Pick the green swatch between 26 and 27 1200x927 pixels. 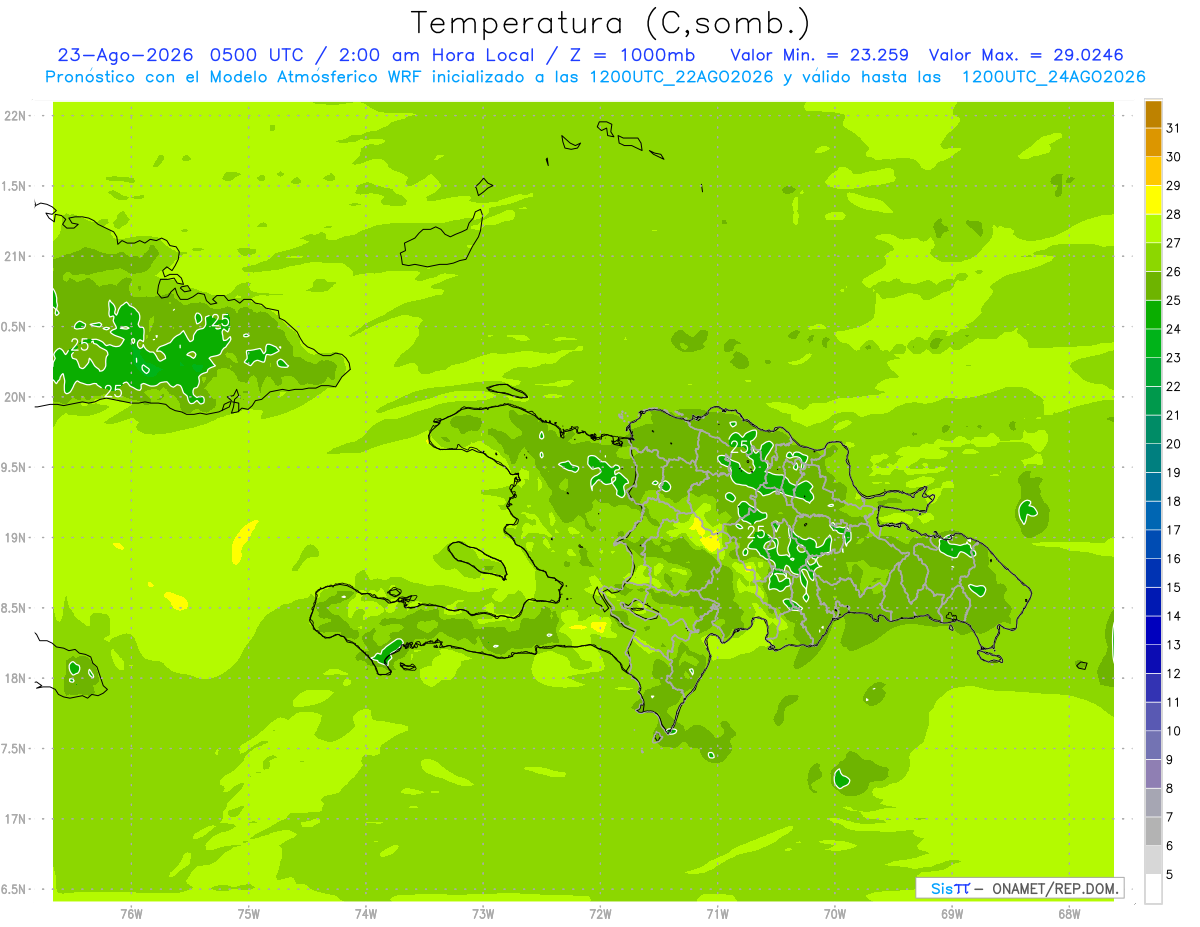1153,258
